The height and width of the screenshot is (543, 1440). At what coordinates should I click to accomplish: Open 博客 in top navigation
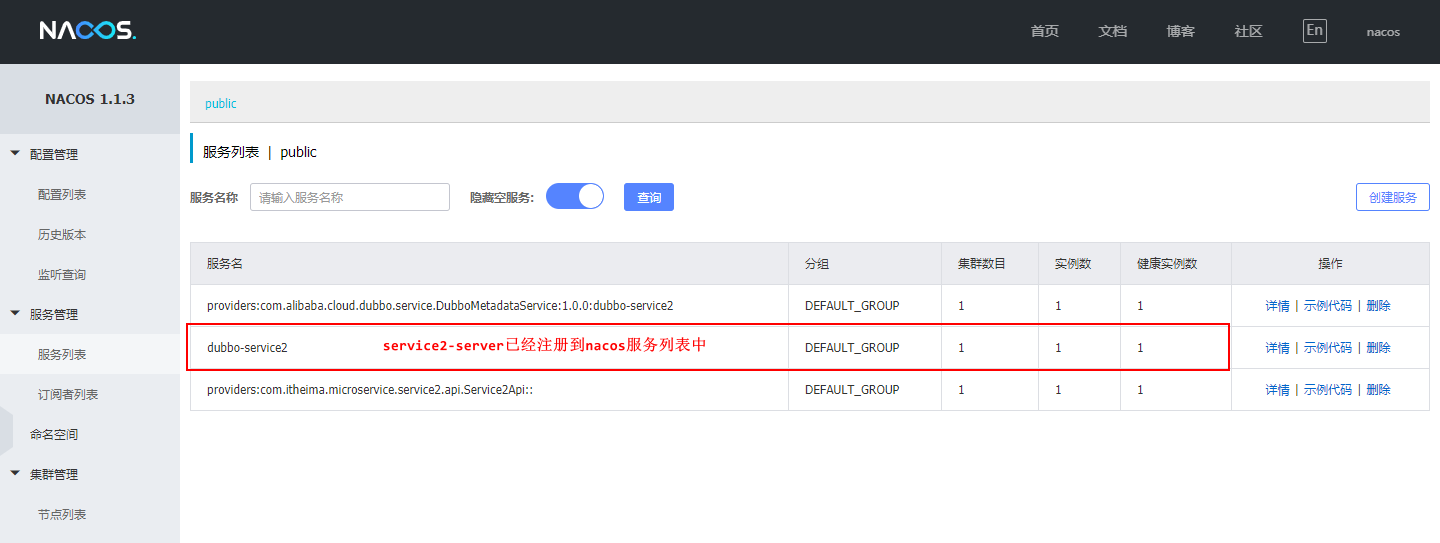coord(1181,31)
